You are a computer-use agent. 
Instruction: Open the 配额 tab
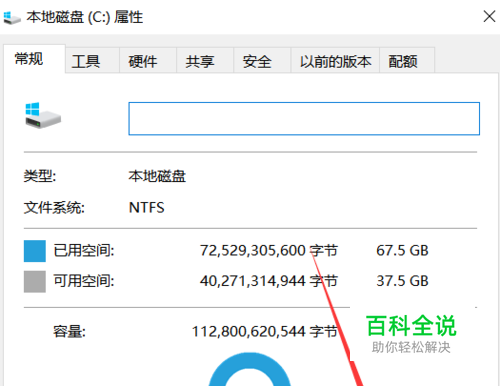(x=407, y=61)
